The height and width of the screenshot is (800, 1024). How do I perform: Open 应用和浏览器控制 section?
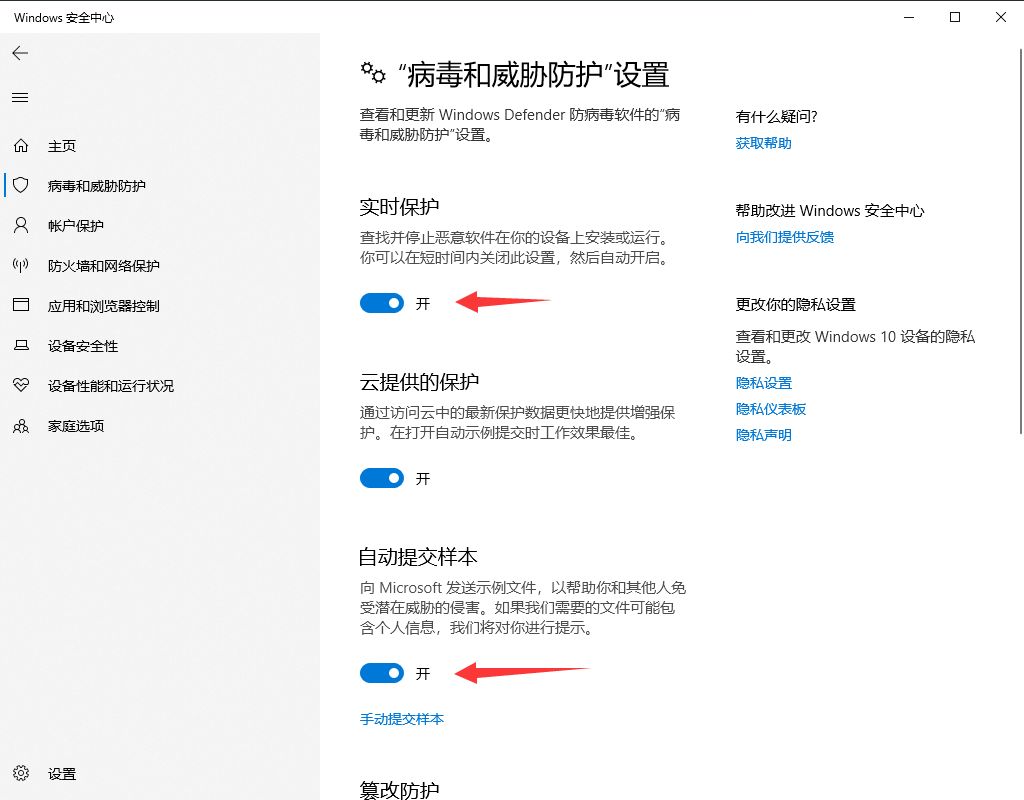pyautogui.click(x=104, y=306)
